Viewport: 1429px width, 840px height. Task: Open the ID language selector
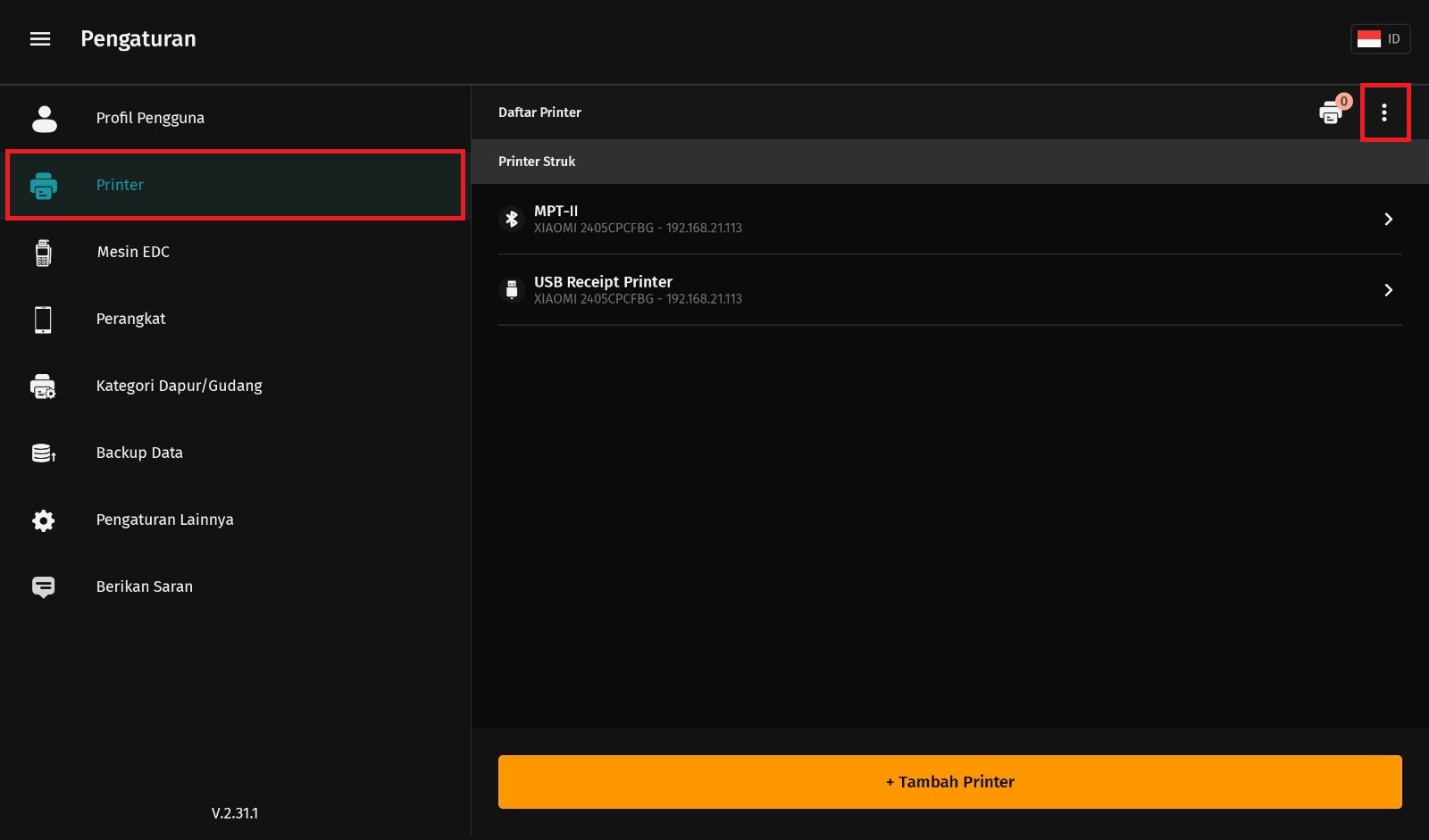tap(1380, 39)
